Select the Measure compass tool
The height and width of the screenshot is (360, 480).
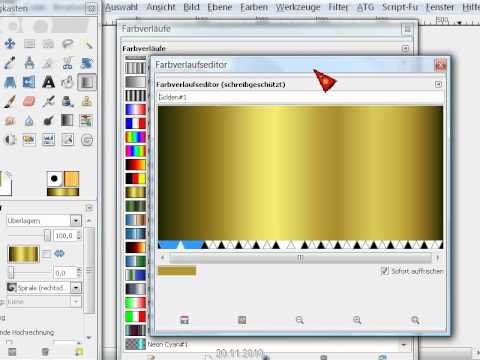coord(29,63)
